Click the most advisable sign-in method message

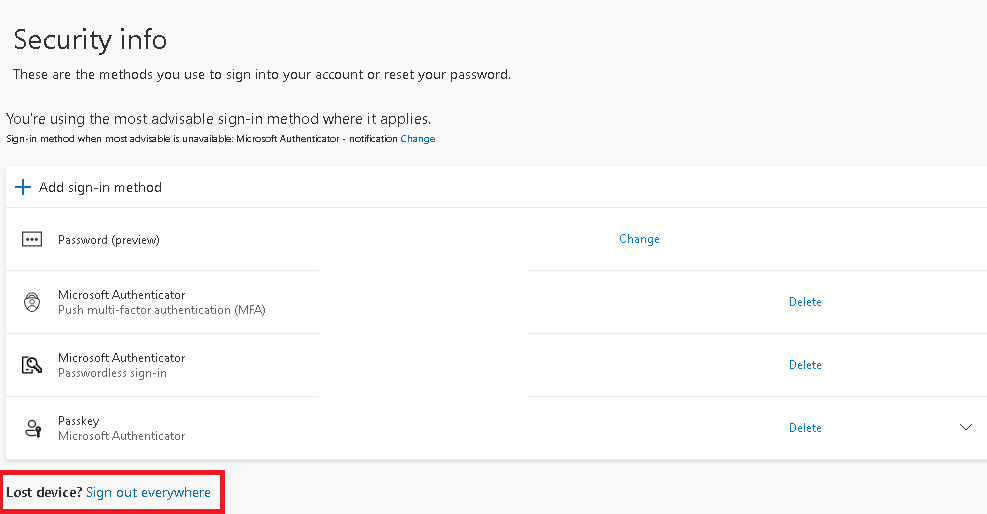[x=218, y=119]
